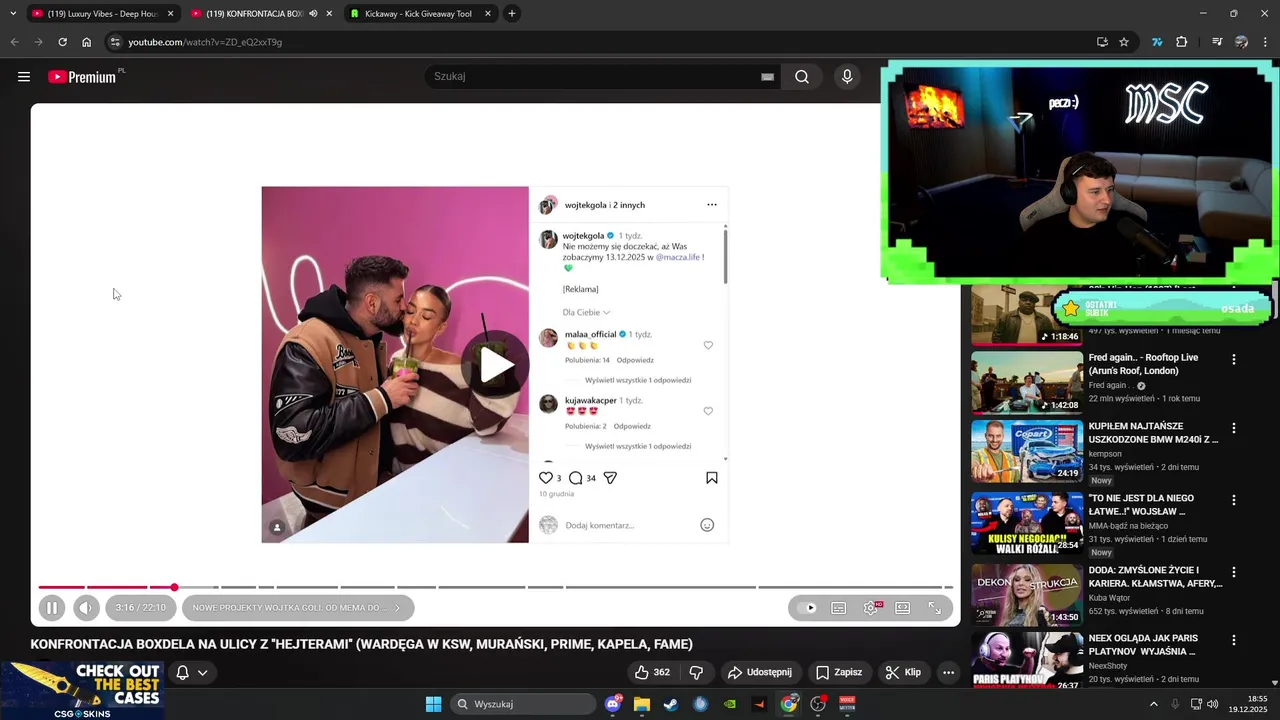View site information icon in address bar

[115, 42]
